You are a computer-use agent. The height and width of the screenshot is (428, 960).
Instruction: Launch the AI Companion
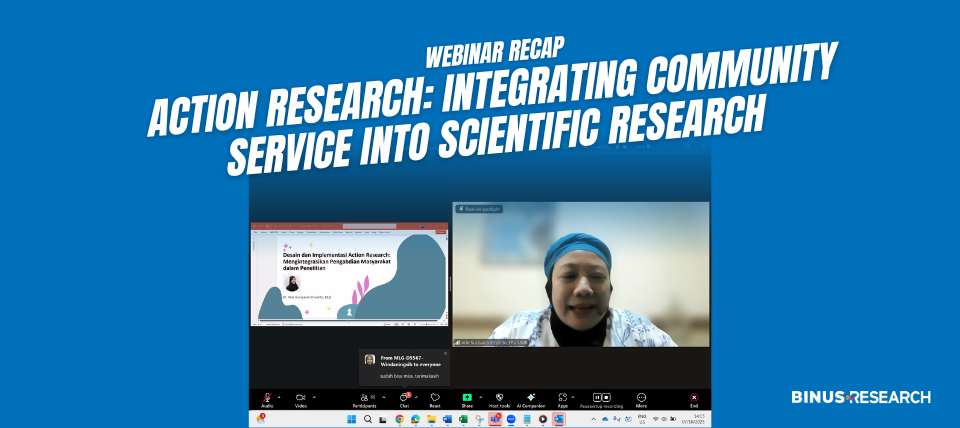(532, 398)
